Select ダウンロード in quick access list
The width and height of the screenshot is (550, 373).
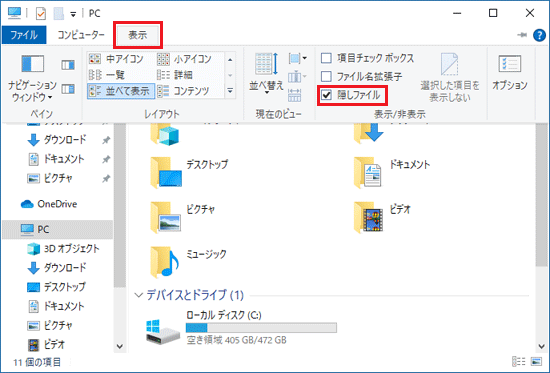pos(65,140)
